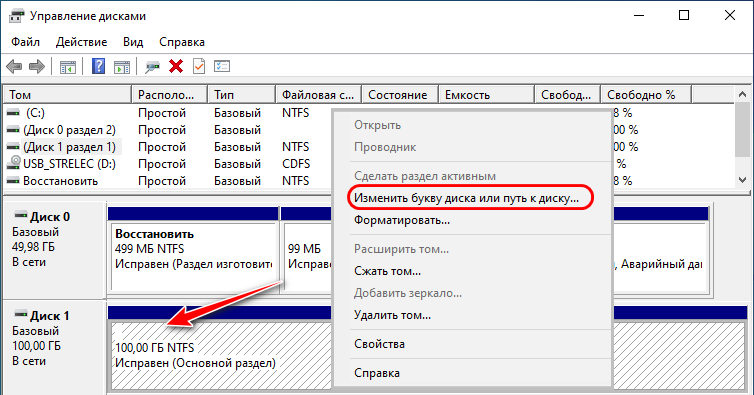Viewport: 754px width, 395px height.
Task: Click the CD icon of USB_STRELEC (D:)
Action: pos(13,163)
